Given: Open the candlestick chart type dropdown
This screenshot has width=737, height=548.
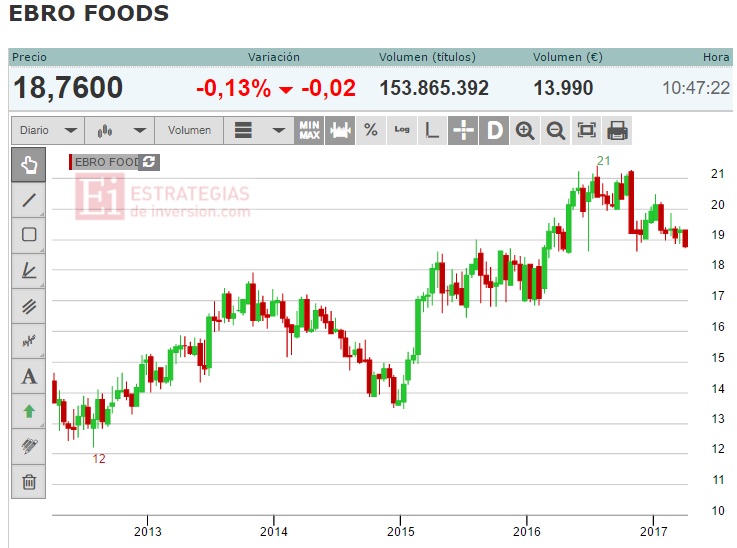Looking at the screenshot, I should click(x=120, y=130).
